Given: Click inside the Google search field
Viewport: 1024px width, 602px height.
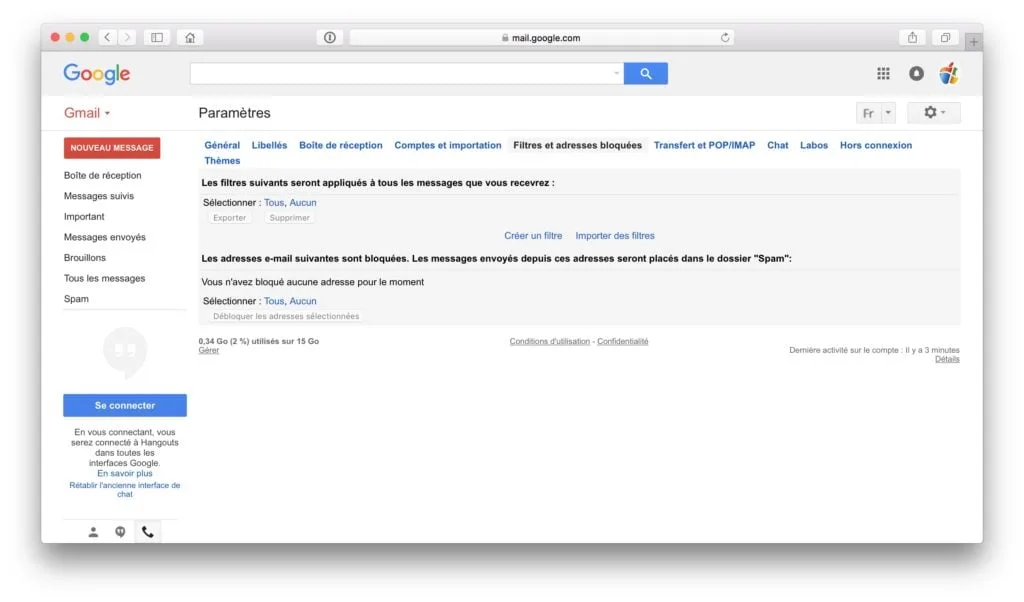Looking at the screenshot, I should [400, 73].
